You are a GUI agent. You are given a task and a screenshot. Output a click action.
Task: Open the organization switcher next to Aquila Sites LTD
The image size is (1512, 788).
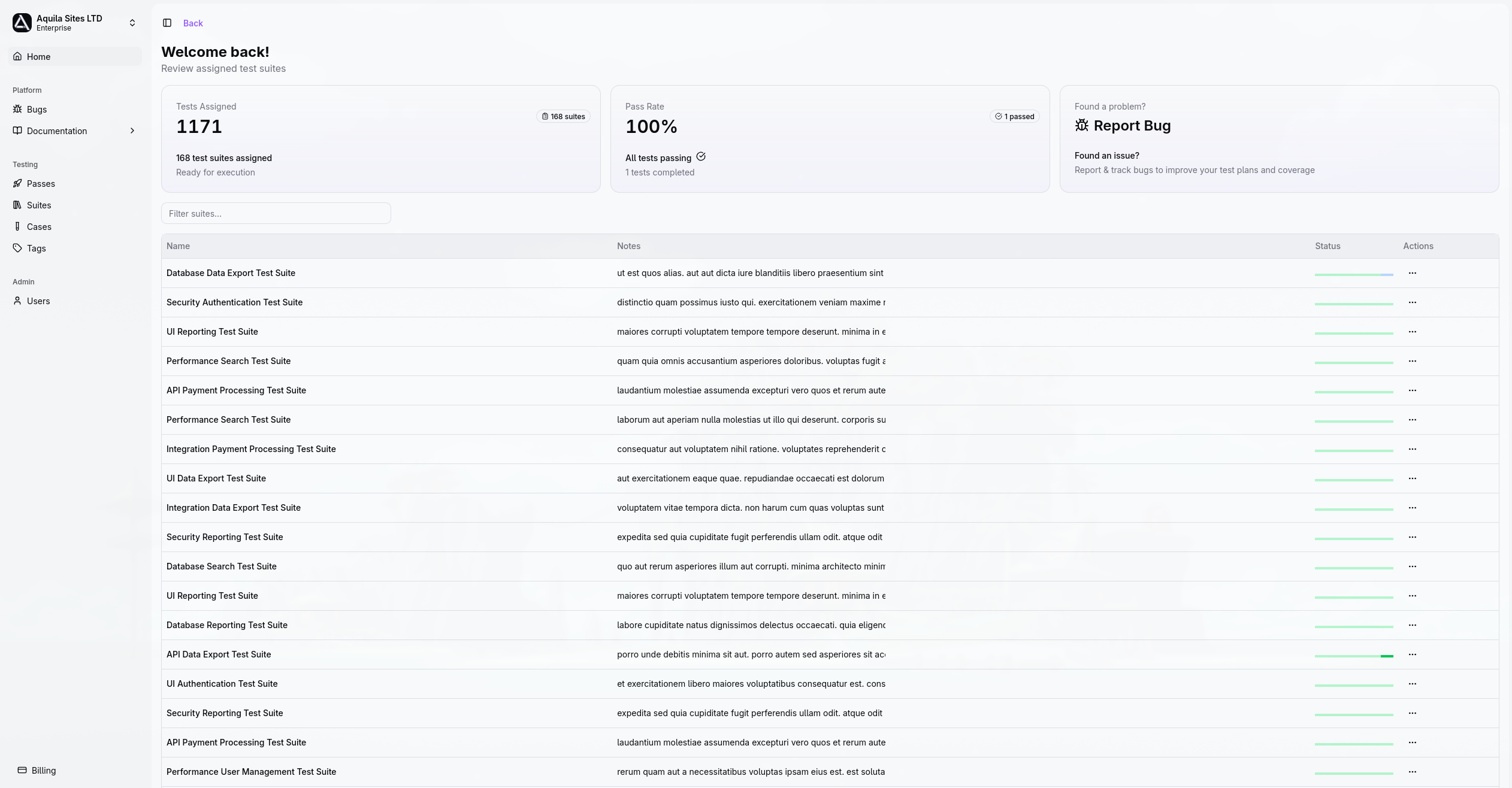pos(132,23)
